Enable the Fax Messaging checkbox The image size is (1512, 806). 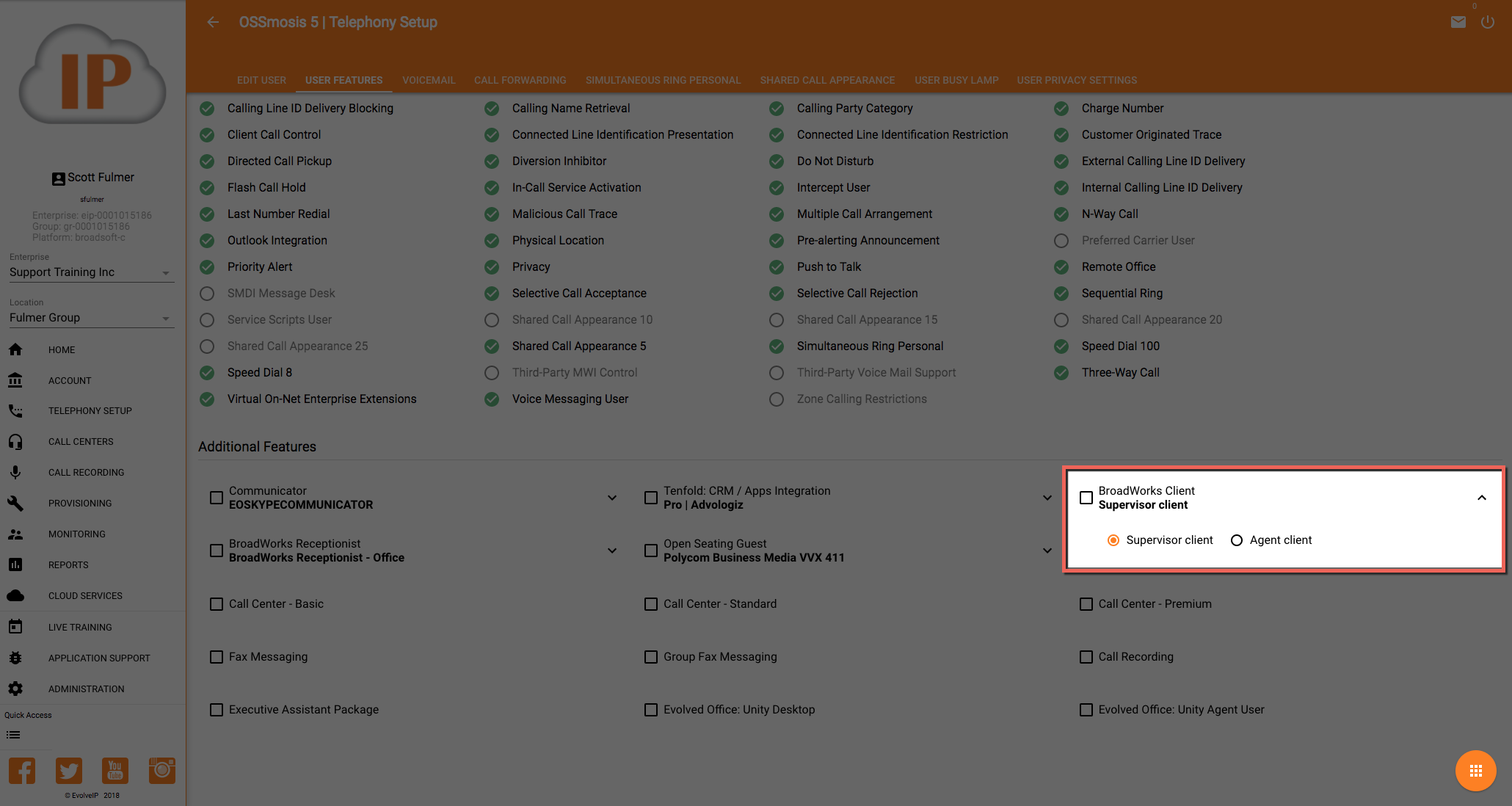pos(217,657)
